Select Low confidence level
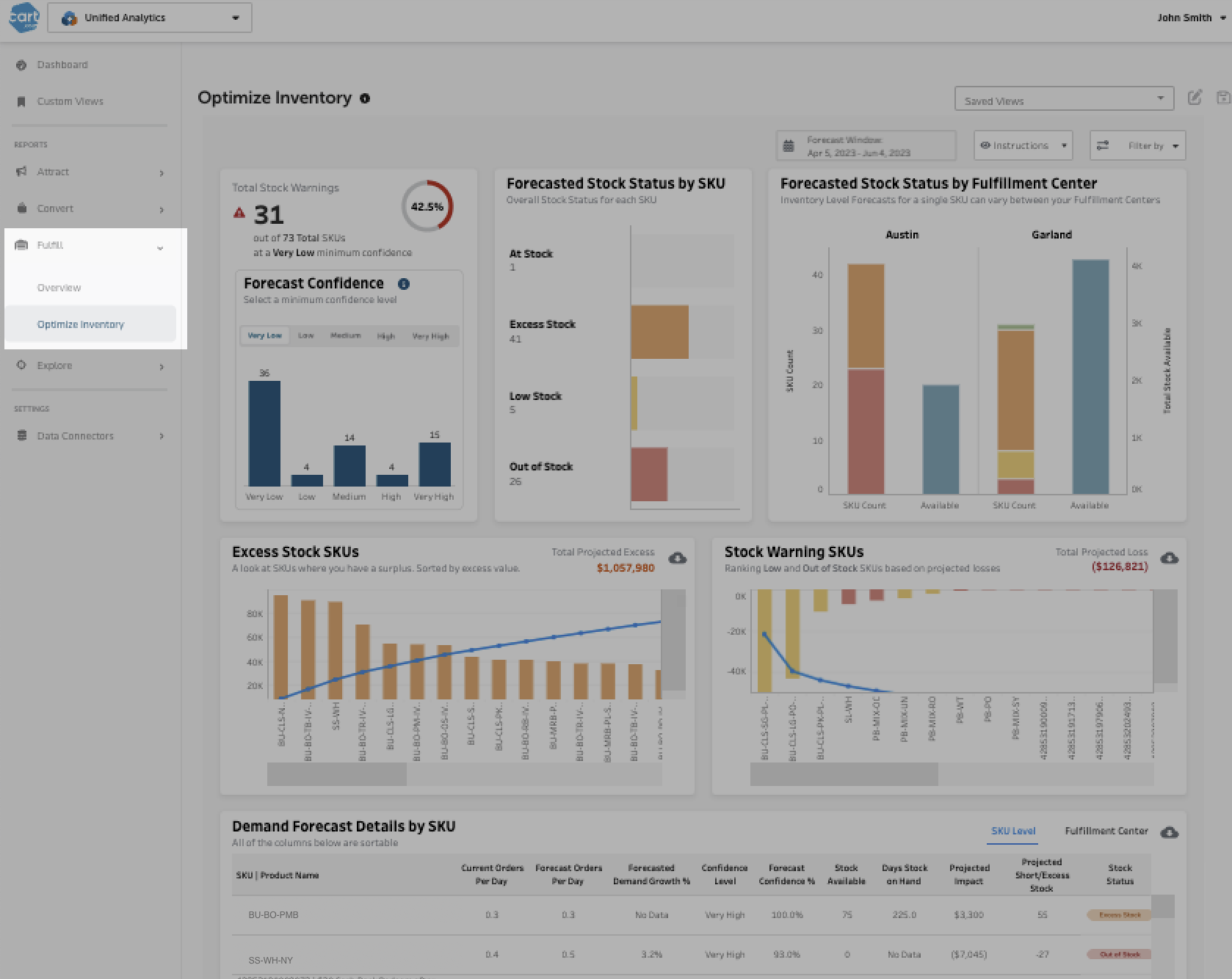This screenshot has width=1232, height=979. point(306,335)
